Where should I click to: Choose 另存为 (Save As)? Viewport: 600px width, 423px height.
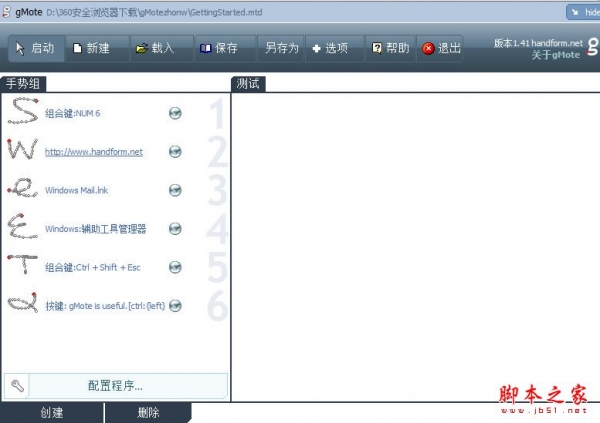[281, 48]
